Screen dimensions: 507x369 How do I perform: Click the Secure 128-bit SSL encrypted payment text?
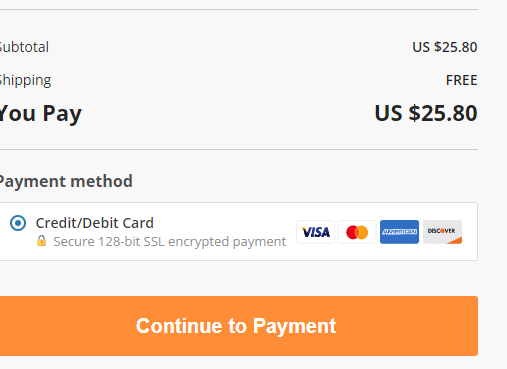[x=170, y=242]
